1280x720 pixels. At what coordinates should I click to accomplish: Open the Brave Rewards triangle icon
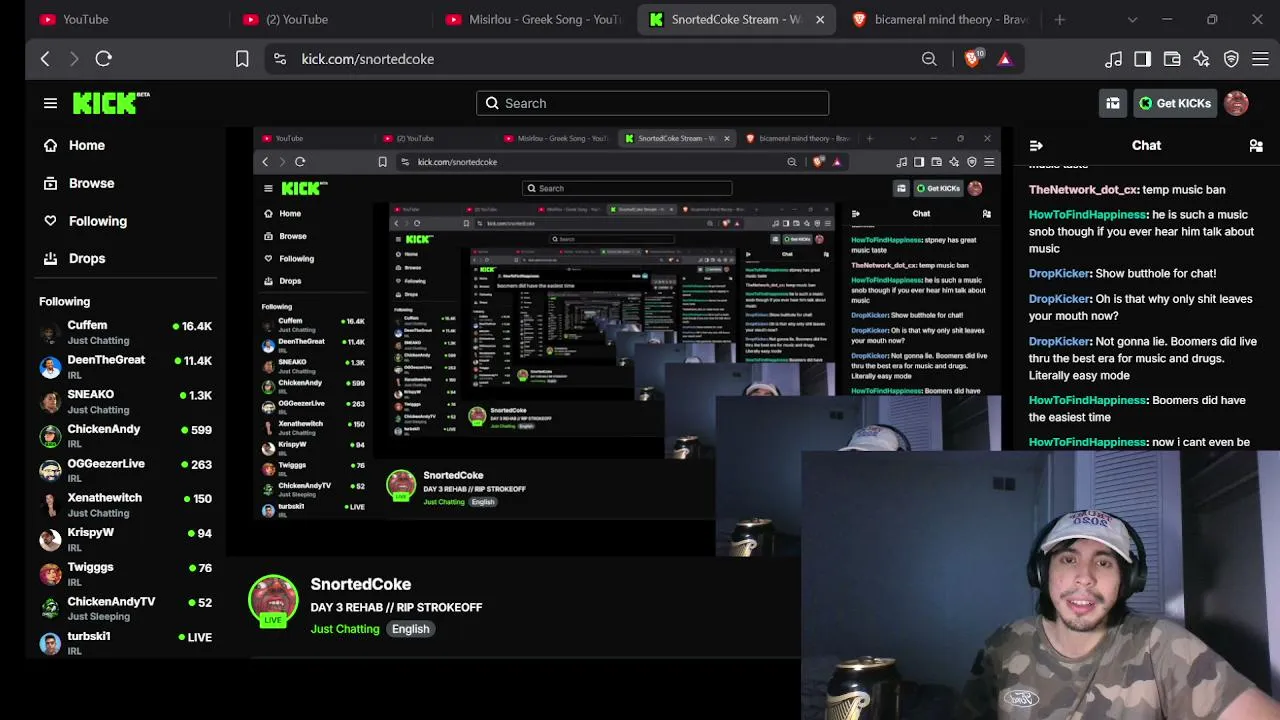[x=1005, y=59]
